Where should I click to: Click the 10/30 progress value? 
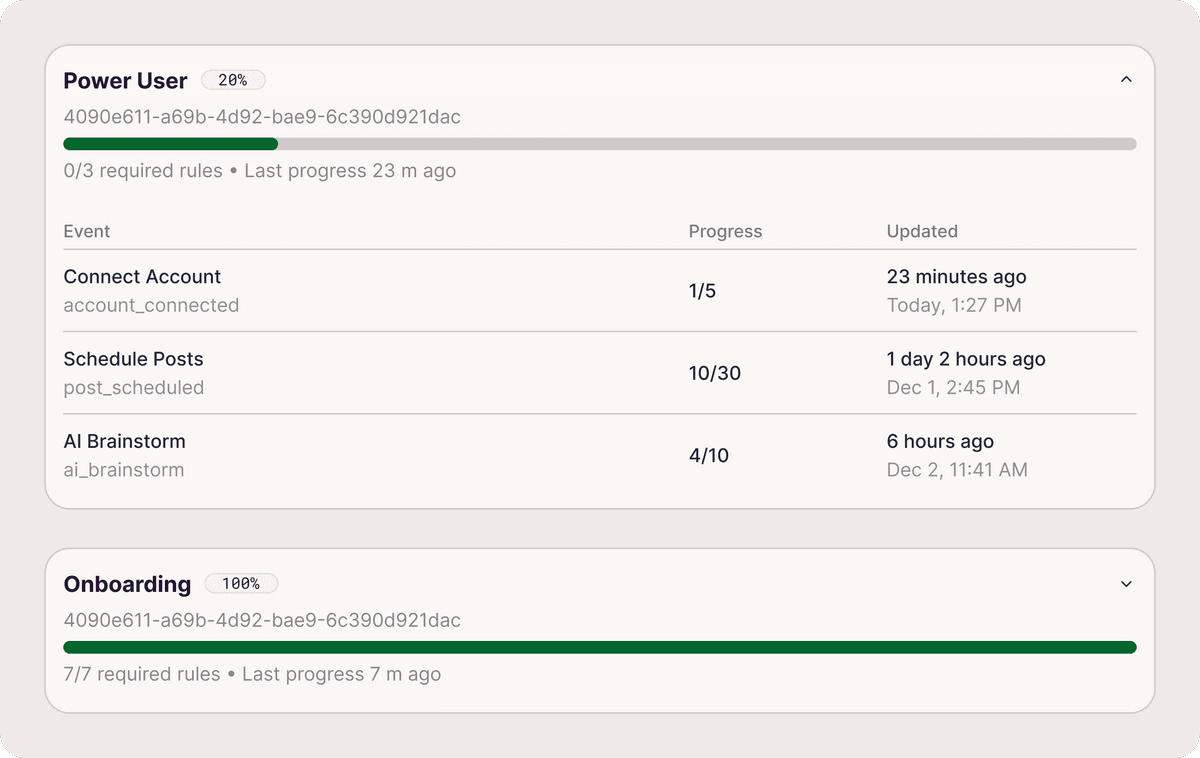point(714,373)
